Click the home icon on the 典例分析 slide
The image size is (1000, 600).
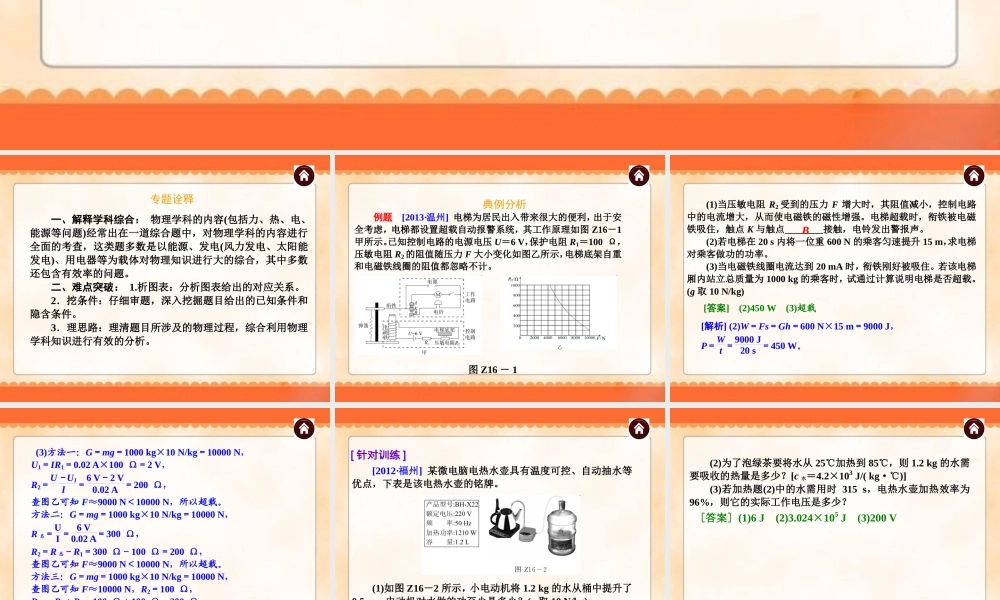point(639,175)
